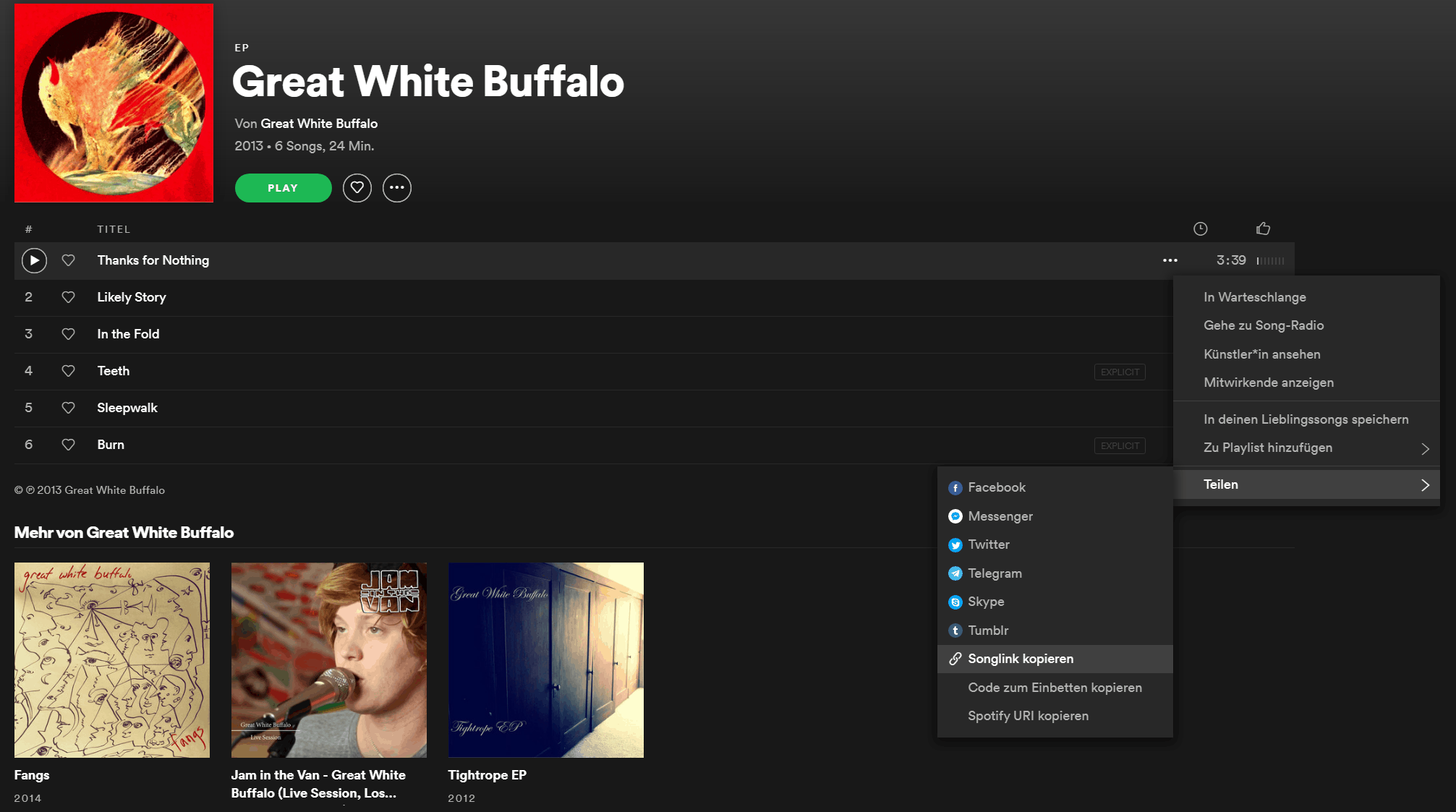The height and width of the screenshot is (812, 1456).
Task: Share song via Twitter
Action: coord(1055,544)
